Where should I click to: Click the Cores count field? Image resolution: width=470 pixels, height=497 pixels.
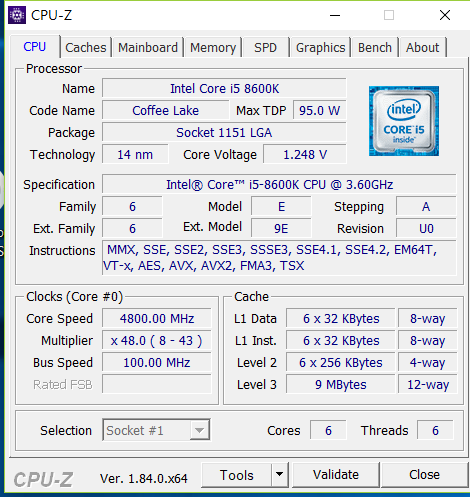coord(328,430)
